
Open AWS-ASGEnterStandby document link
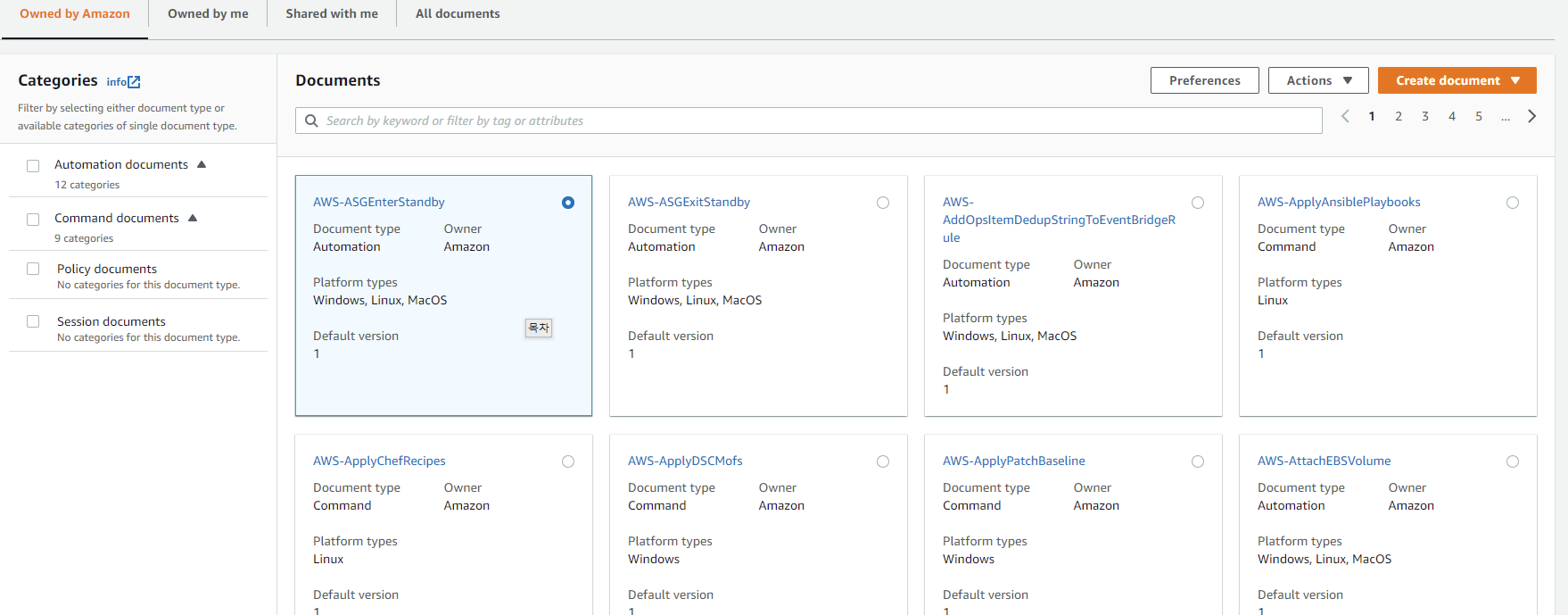tap(379, 203)
